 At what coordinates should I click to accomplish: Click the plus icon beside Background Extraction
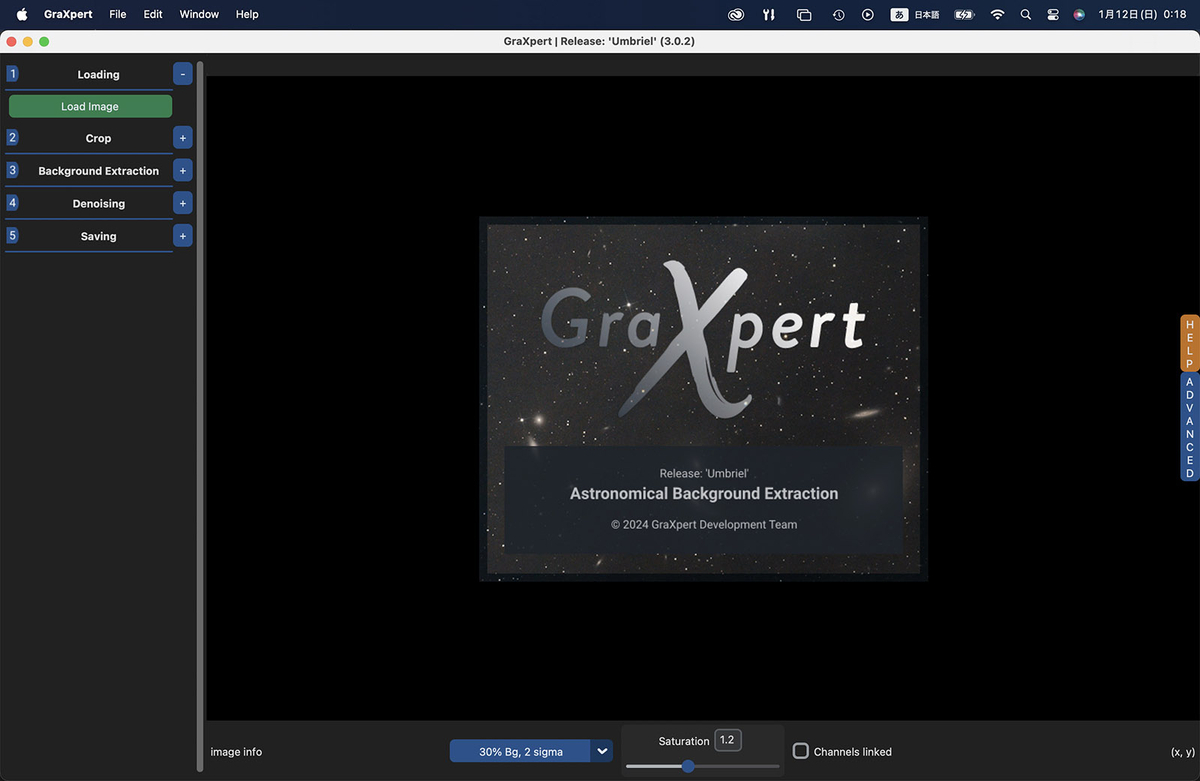coord(182,170)
